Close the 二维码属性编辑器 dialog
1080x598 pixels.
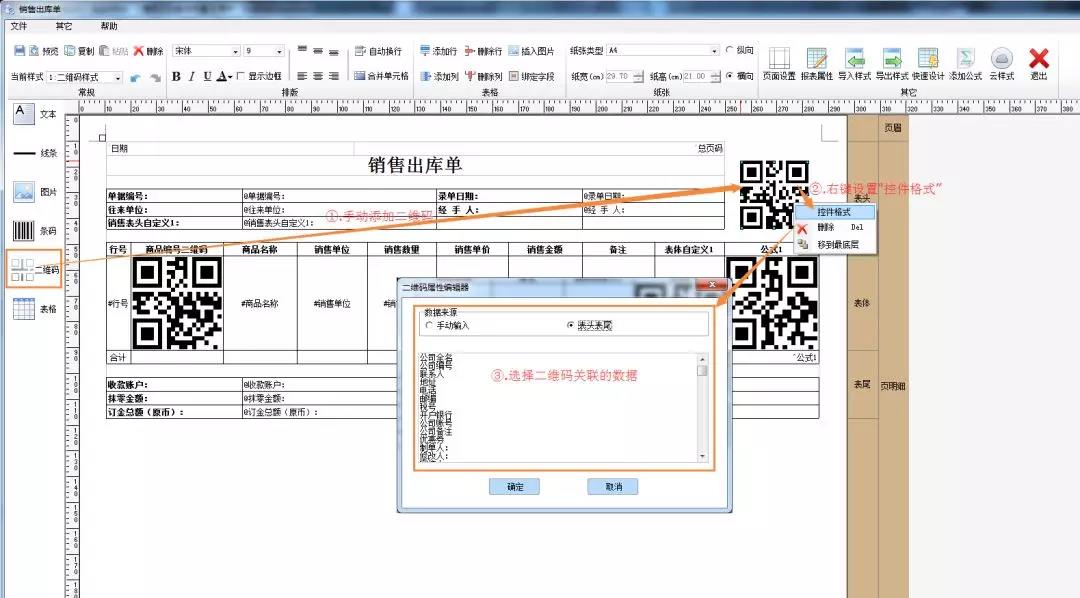(x=712, y=285)
